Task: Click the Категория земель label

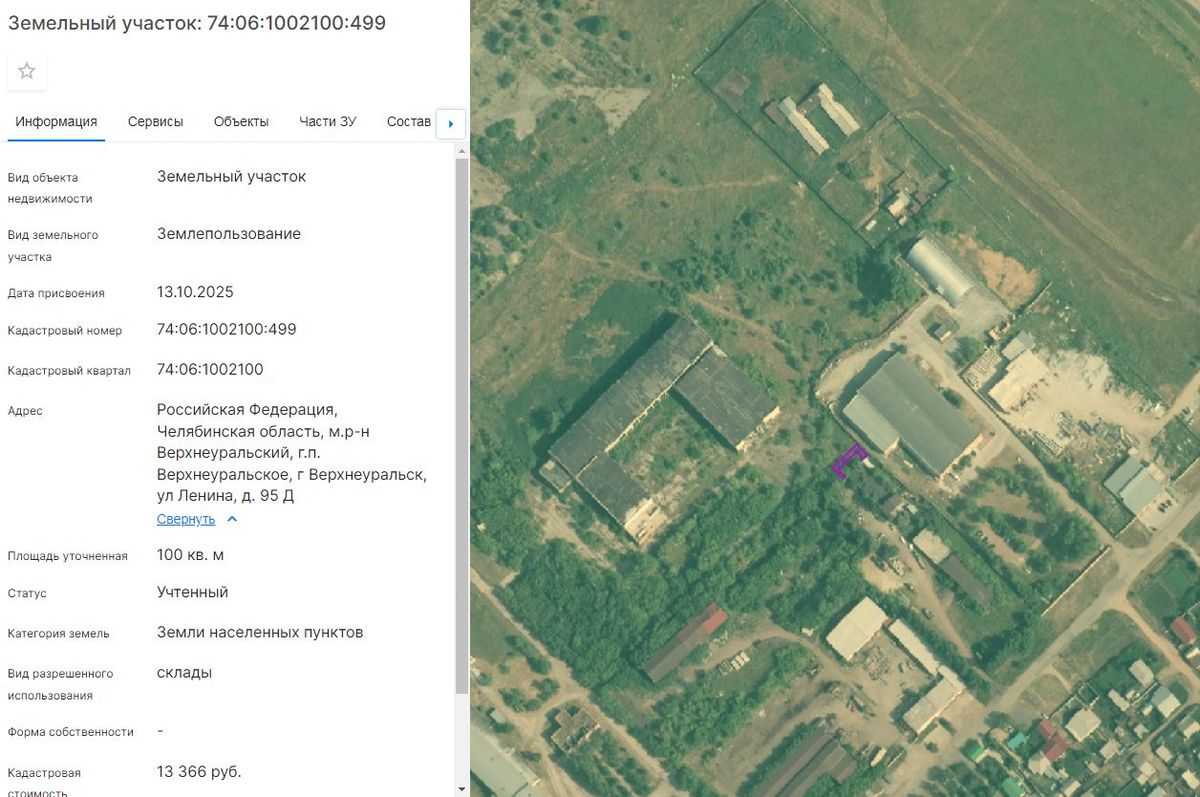Action: pos(59,633)
